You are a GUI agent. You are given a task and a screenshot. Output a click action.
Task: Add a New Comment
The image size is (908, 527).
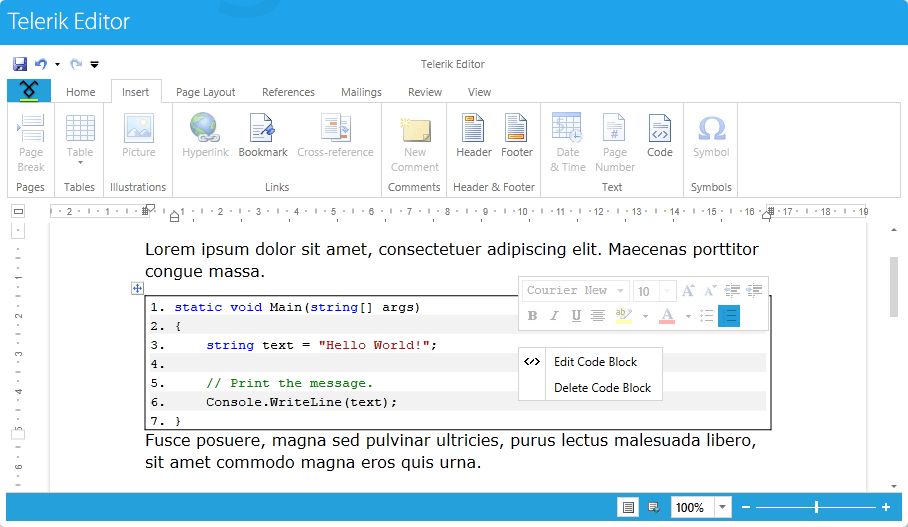(415, 143)
